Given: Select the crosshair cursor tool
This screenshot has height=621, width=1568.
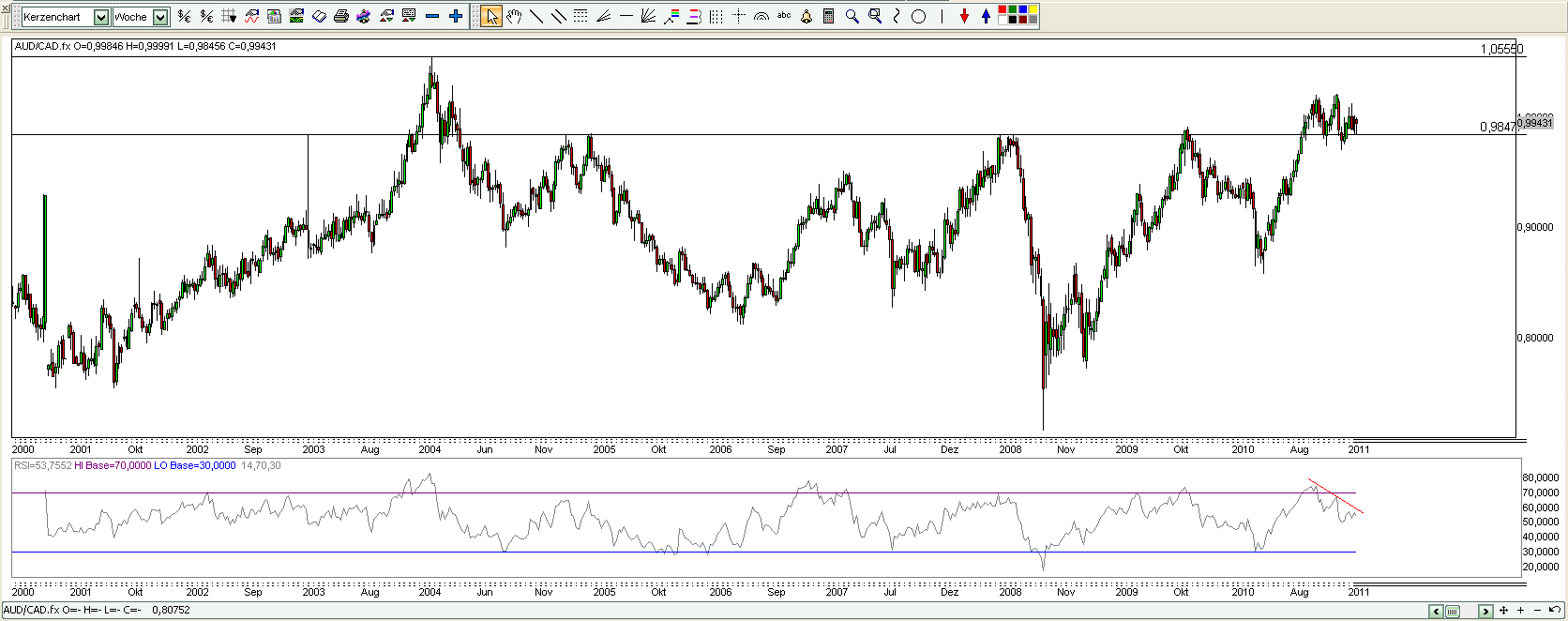Looking at the screenshot, I should coord(739,16).
